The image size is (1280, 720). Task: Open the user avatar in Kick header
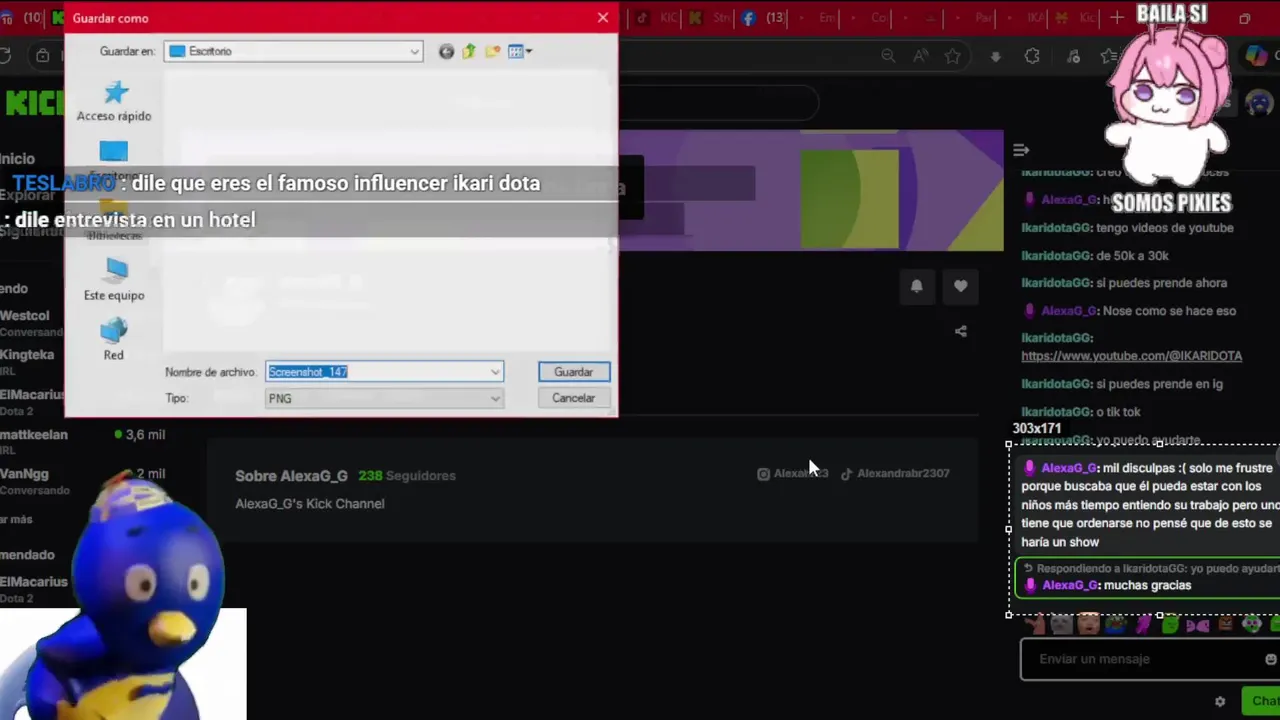(1259, 102)
